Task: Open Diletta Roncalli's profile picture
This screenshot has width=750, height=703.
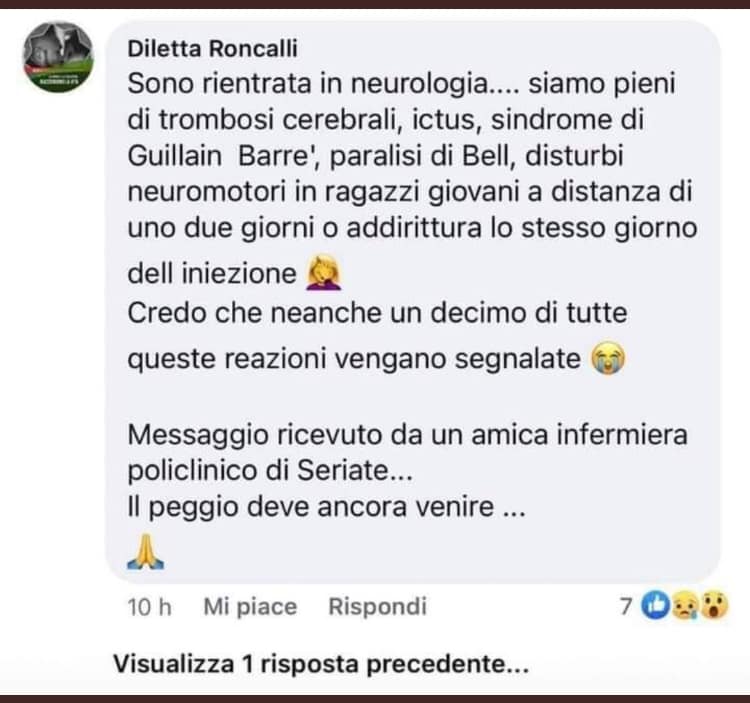Action: (x=58, y=56)
